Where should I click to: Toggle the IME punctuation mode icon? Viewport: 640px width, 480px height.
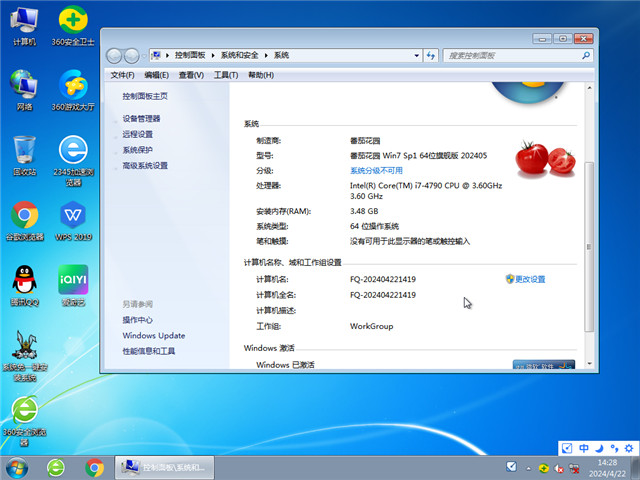pos(614,448)
